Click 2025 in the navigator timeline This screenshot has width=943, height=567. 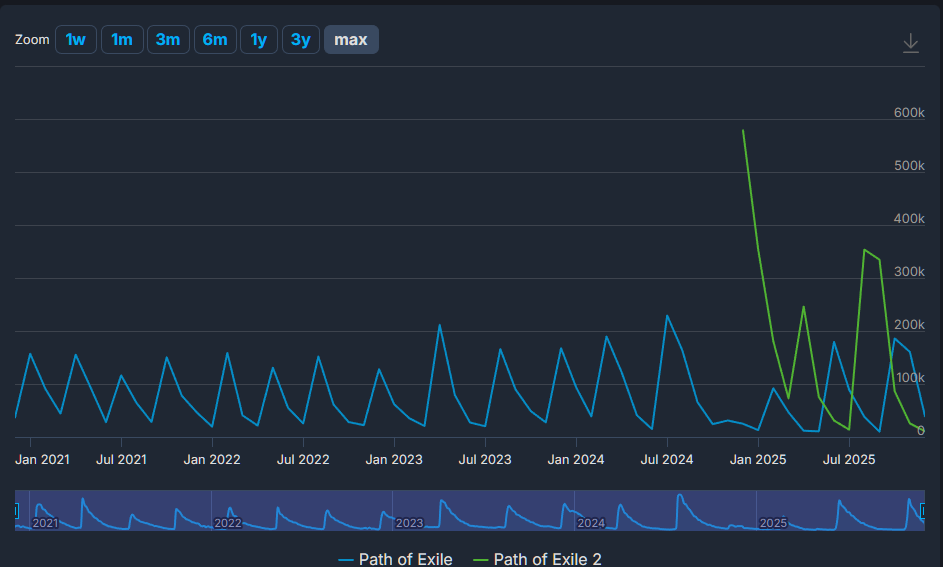tap(773, 523)
